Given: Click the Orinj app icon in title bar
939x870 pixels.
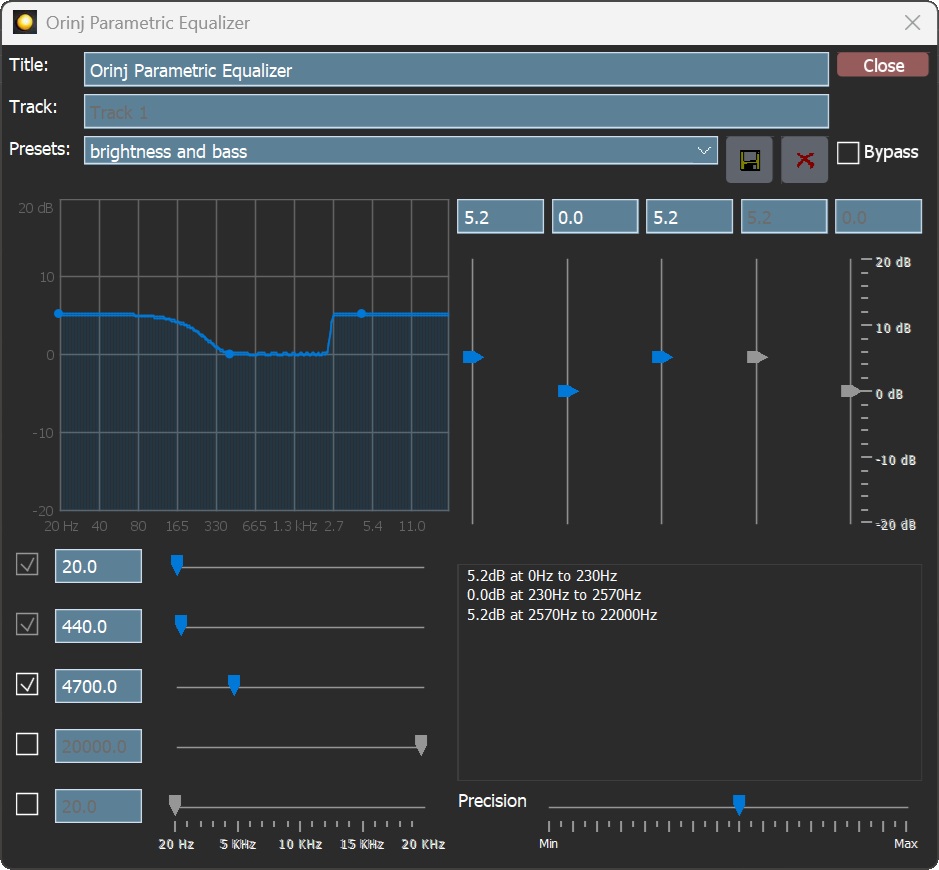Looking at the screenshot, I should [24, 22].
